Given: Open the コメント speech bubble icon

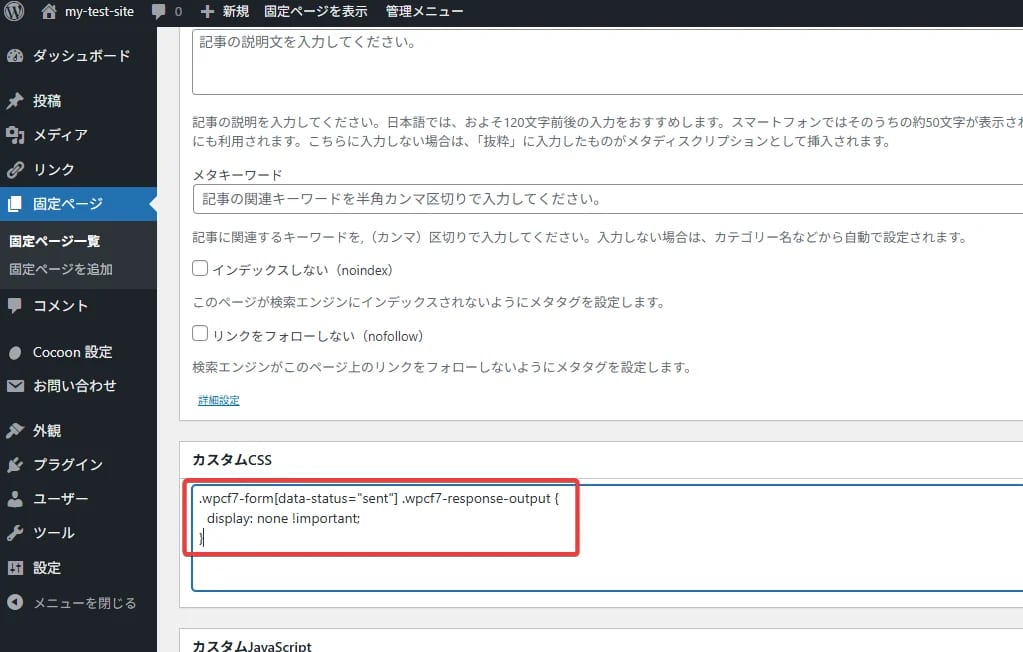Looking at the screenshot, I should tap(24, 305).
